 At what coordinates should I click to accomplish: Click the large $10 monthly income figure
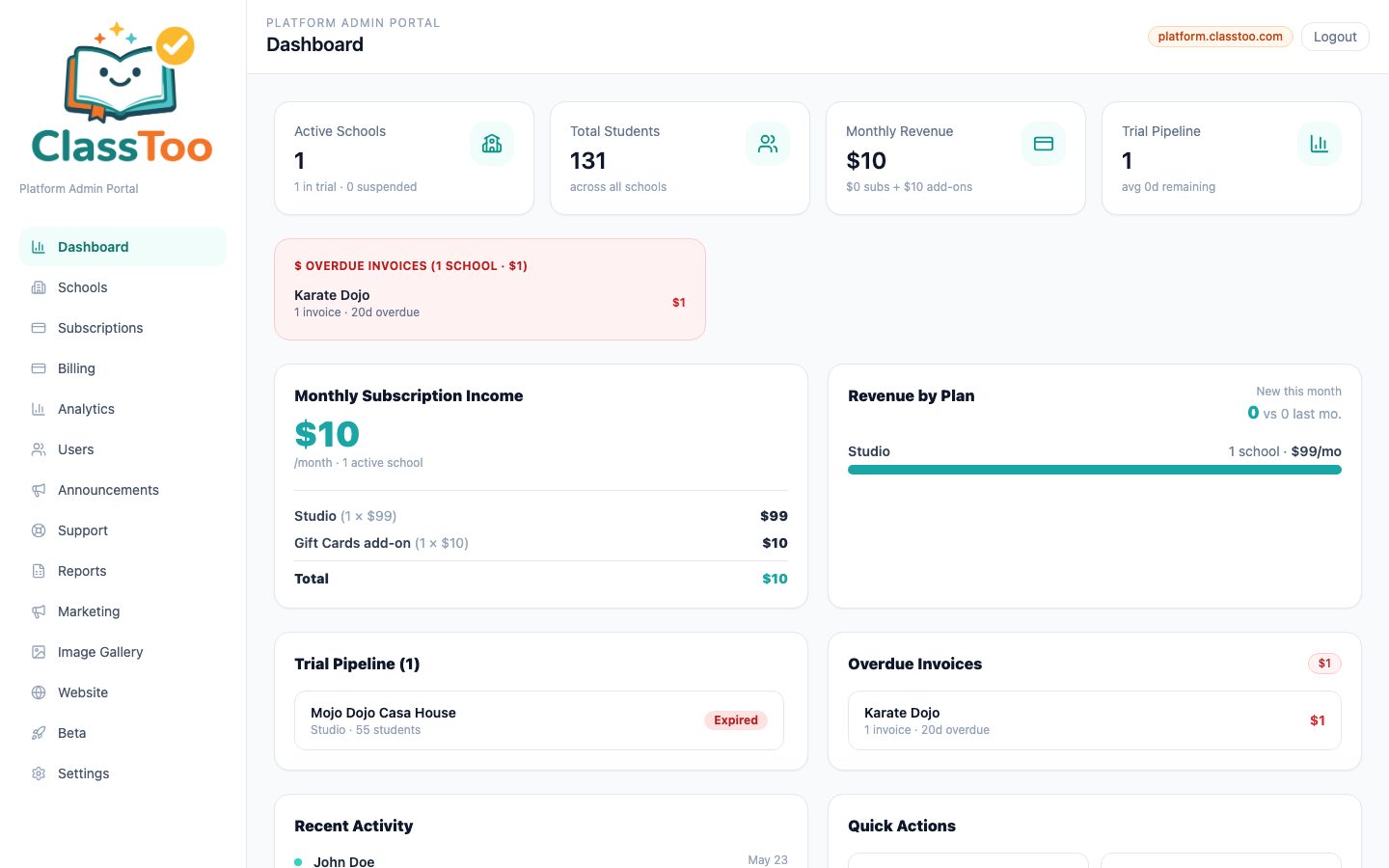(x=327, y=434)
